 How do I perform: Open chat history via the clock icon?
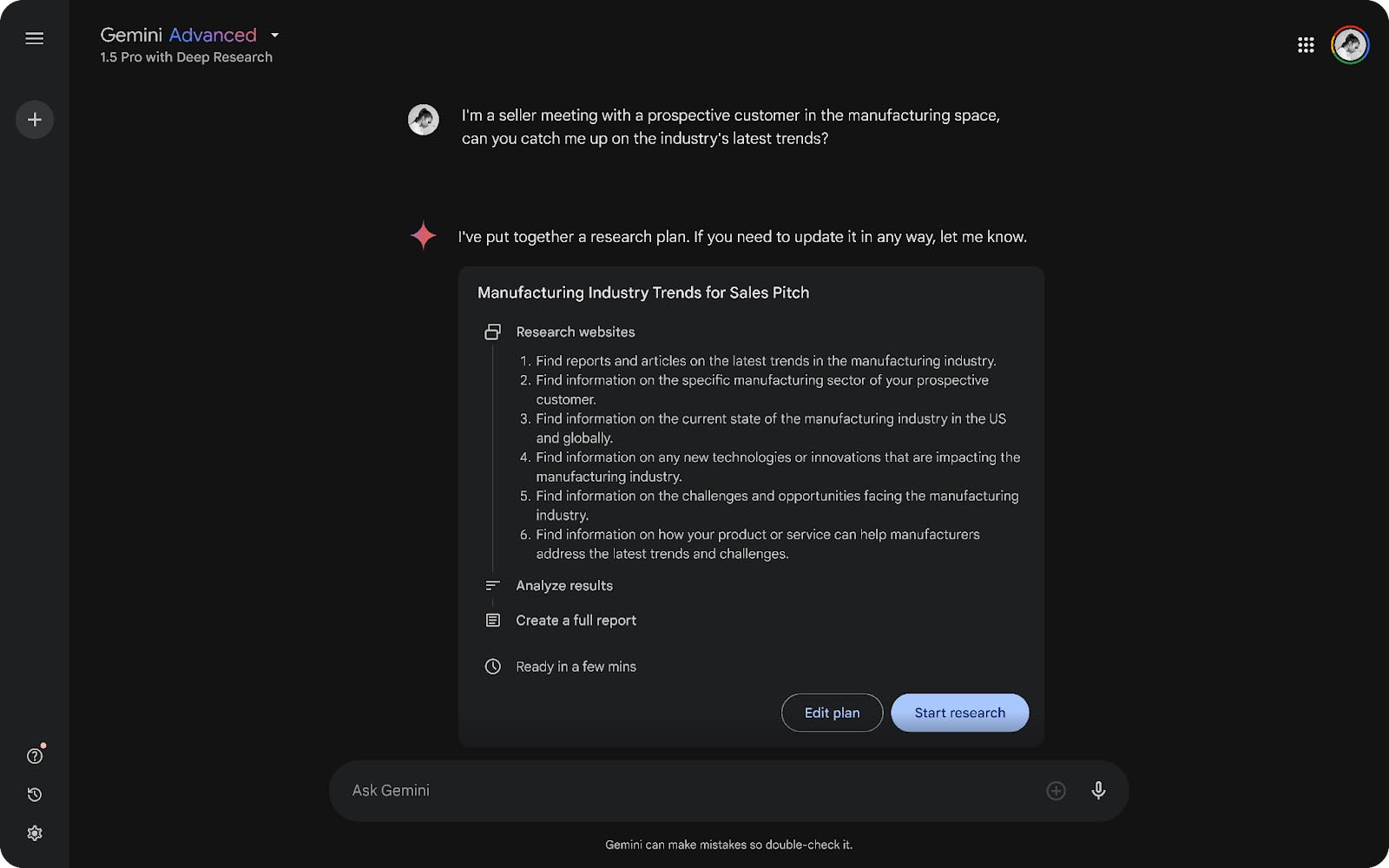click(x=35, y=794)
